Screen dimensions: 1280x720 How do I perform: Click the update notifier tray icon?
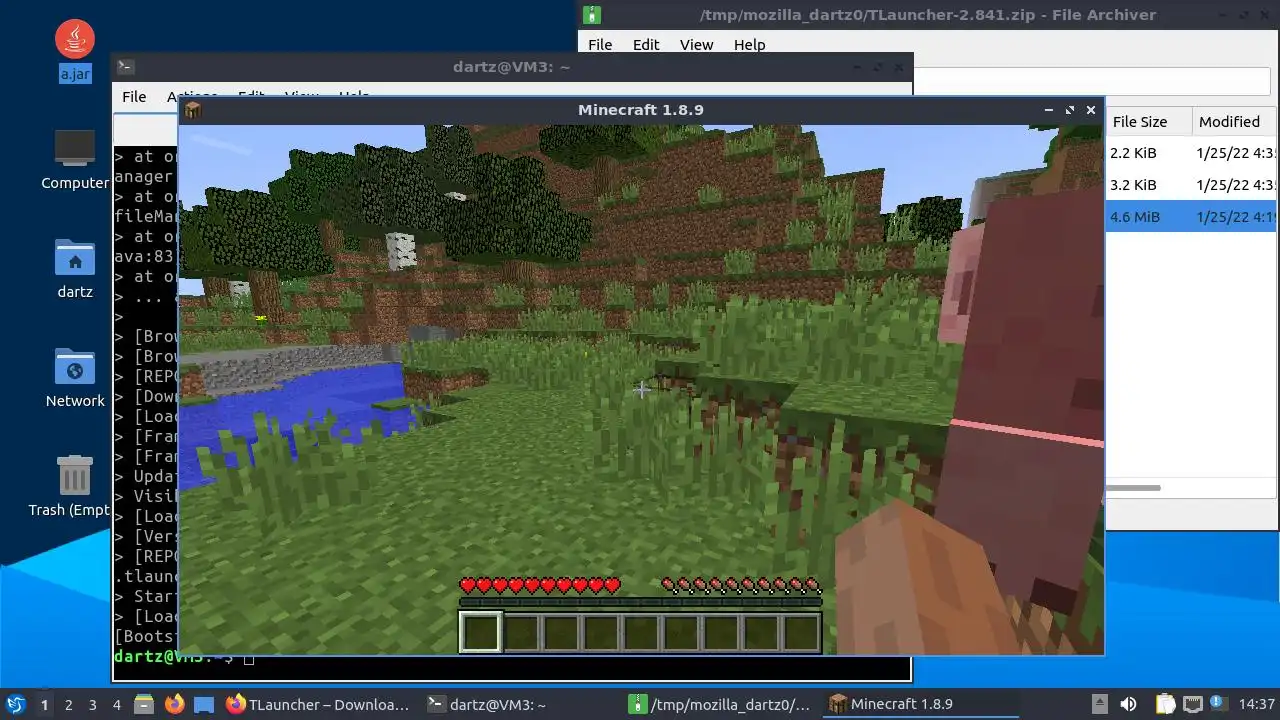(1218, 704)
